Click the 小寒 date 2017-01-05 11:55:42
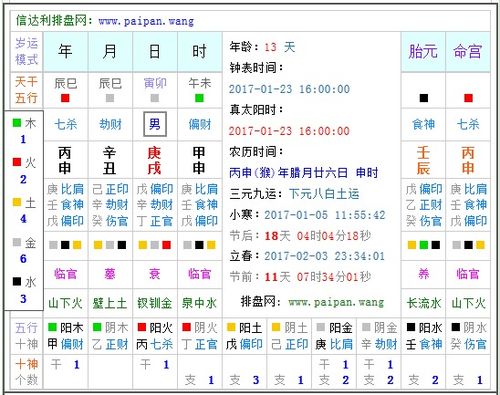The height and width of the screenshot is (395, 500). tap(325, 215)
